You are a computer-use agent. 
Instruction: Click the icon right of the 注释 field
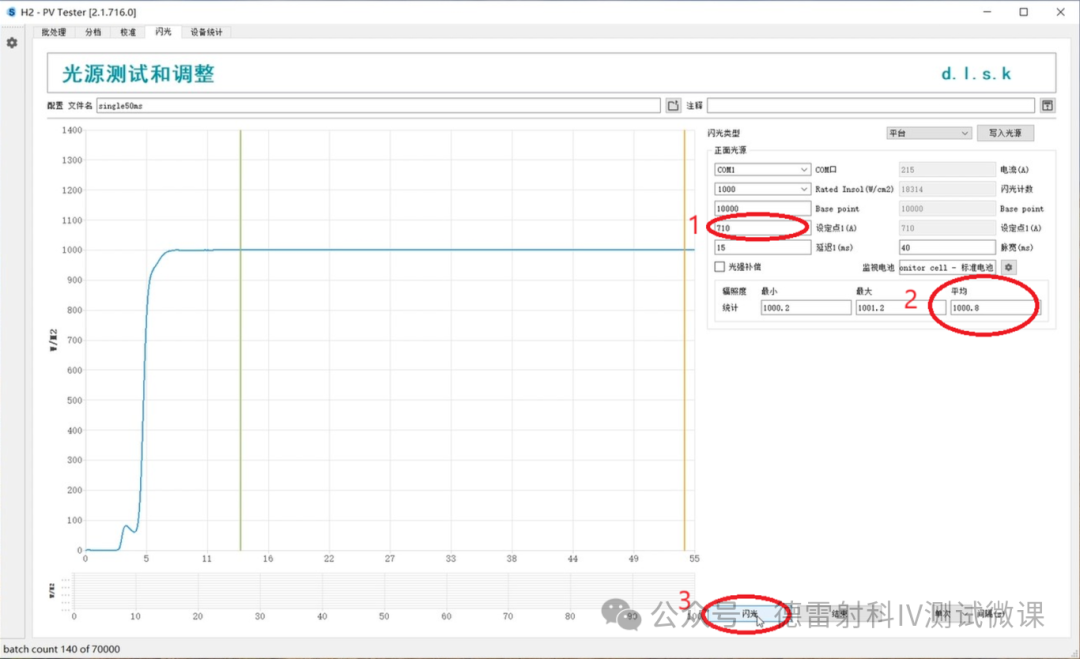(1046, 105)
